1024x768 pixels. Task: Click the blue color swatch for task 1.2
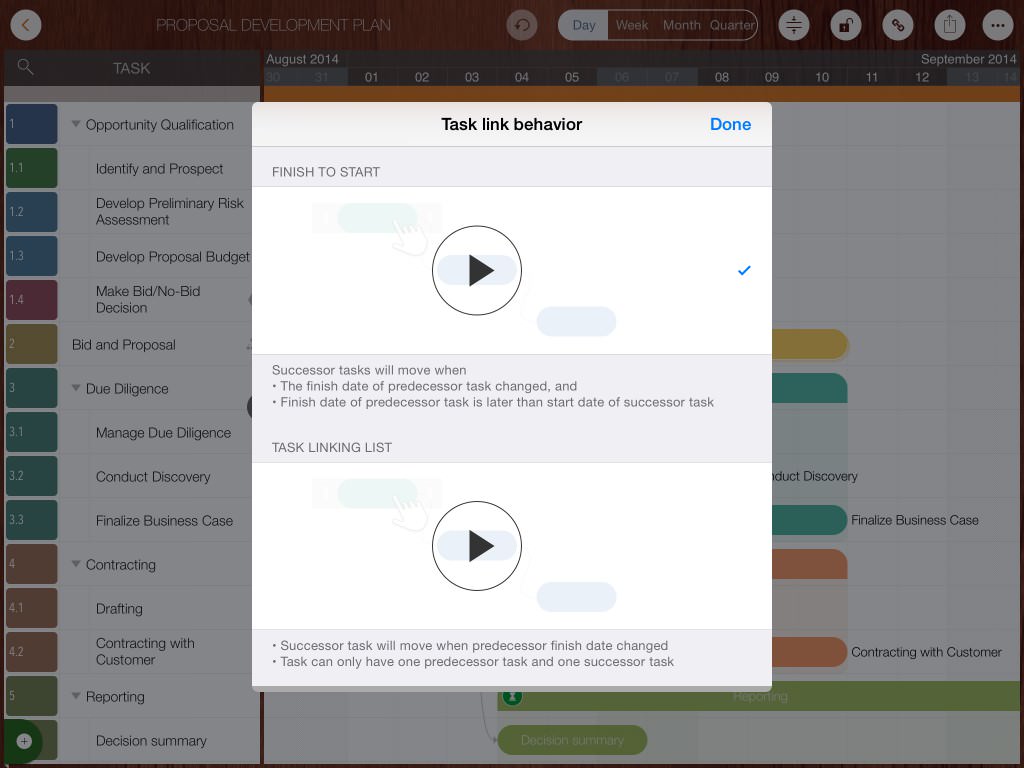[32, 212]
